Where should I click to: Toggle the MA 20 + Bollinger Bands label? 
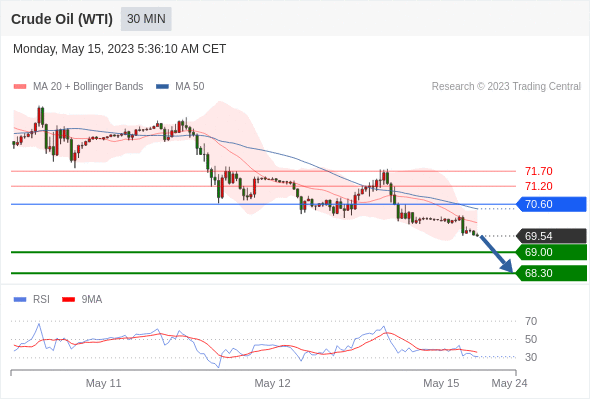point(88,87)
